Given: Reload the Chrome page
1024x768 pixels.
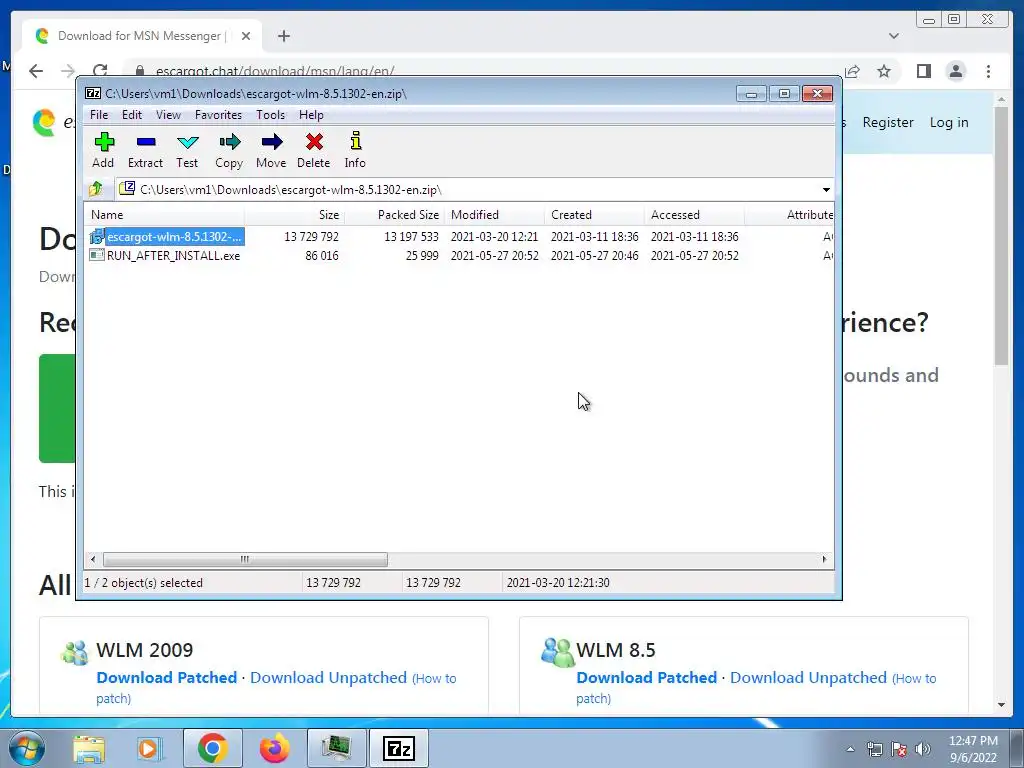Looking at the screenshot, I should (100, 71).
